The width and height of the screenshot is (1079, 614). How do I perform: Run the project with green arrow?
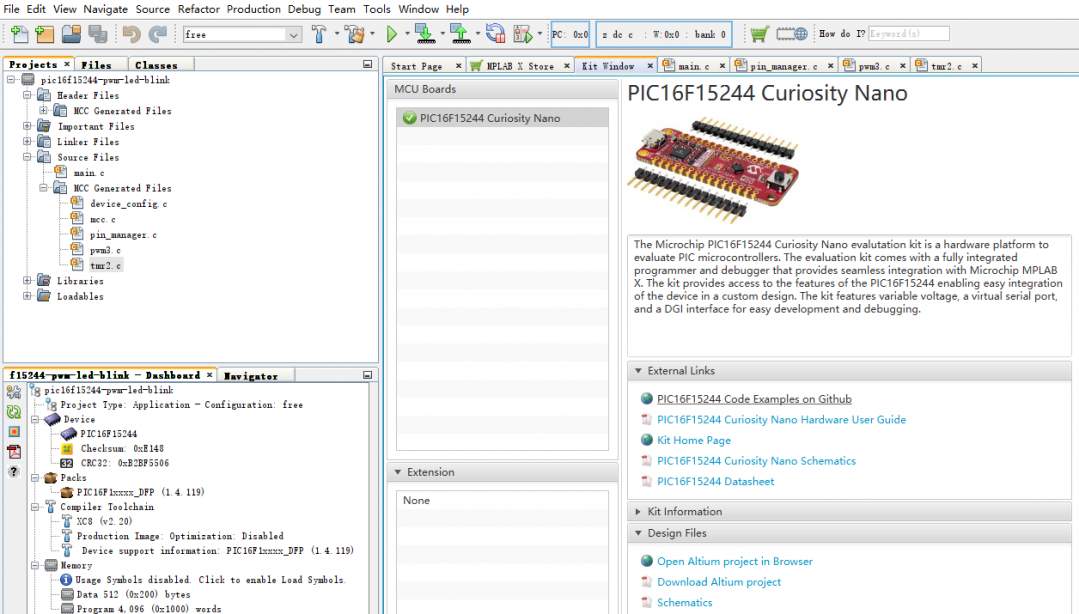coord(392,35)
